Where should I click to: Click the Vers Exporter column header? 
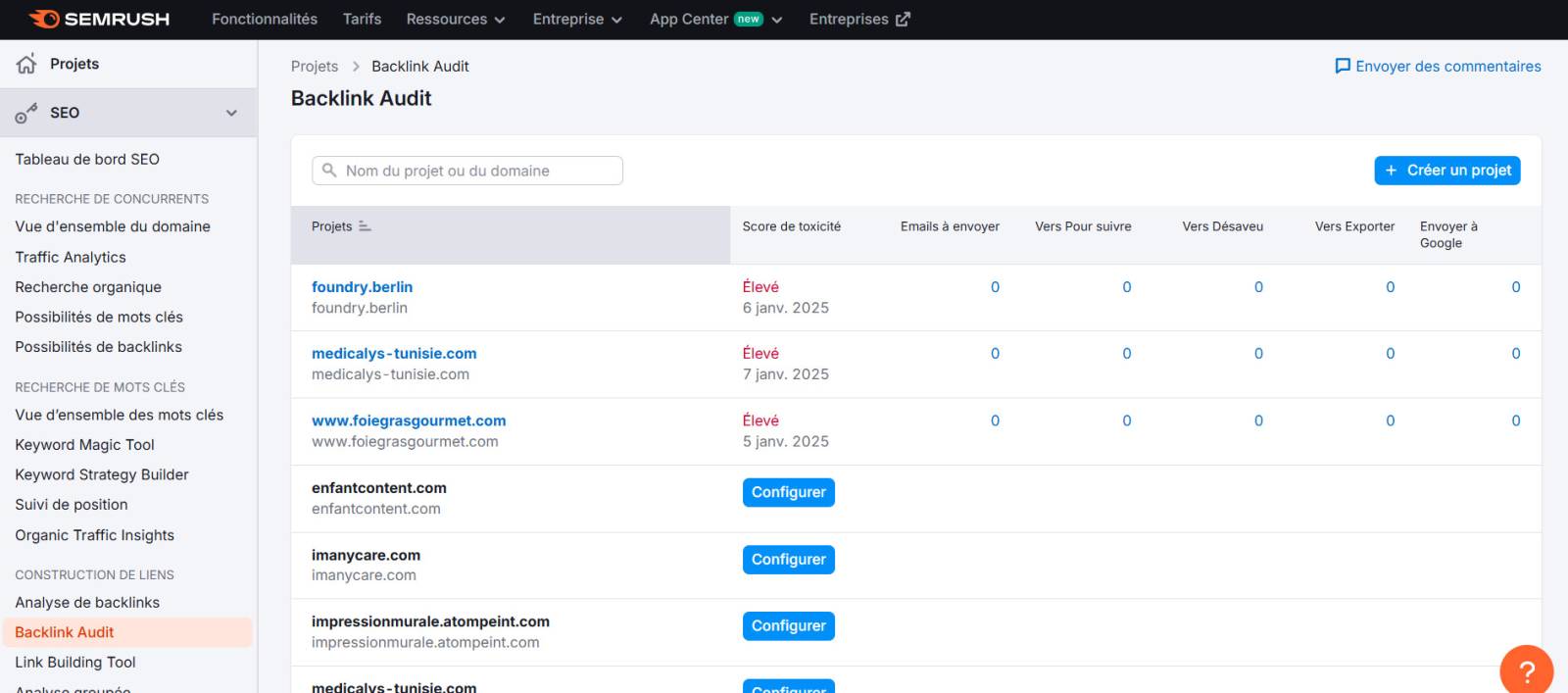tap(1354, 226)
